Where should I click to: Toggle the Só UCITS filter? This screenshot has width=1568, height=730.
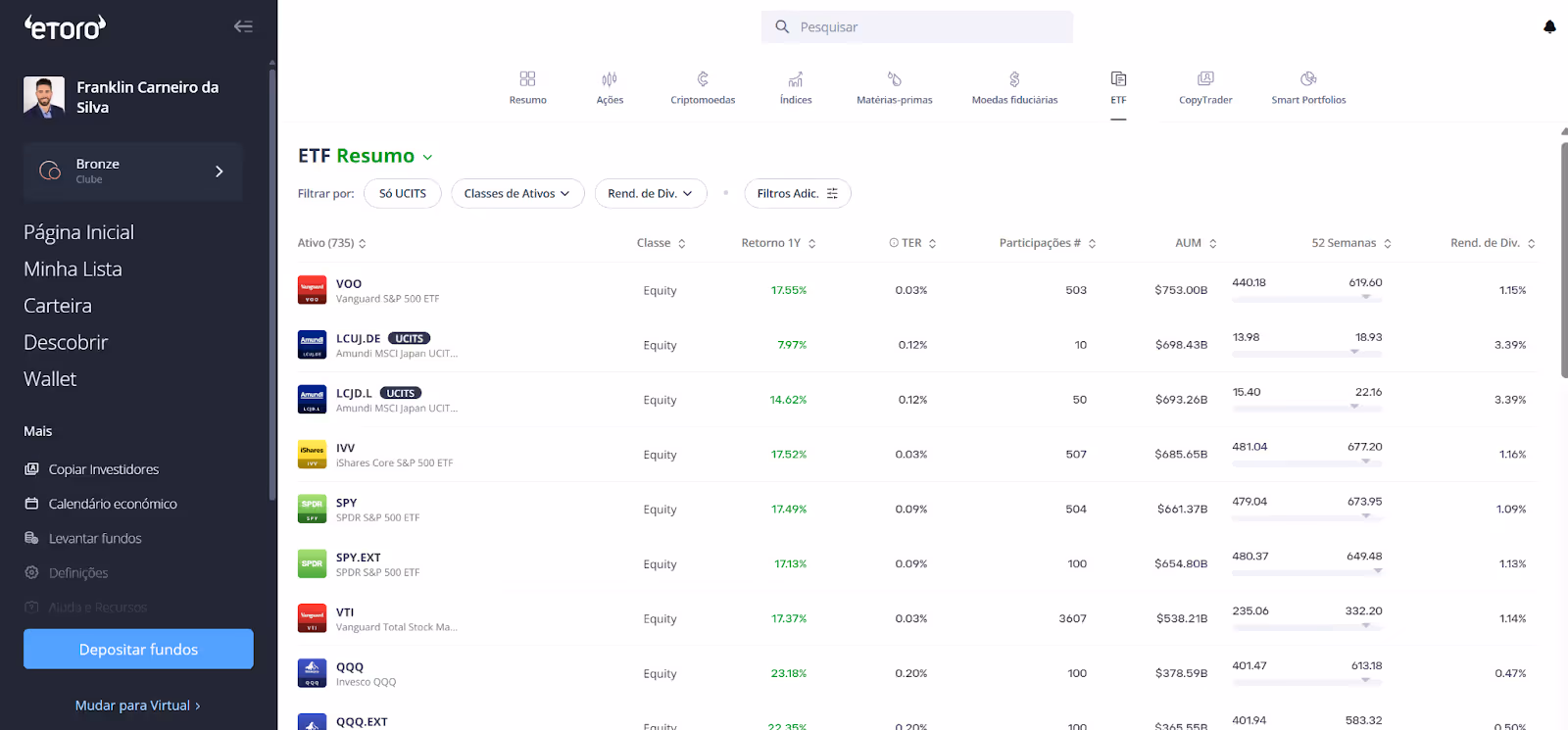(x=403, y=194)
